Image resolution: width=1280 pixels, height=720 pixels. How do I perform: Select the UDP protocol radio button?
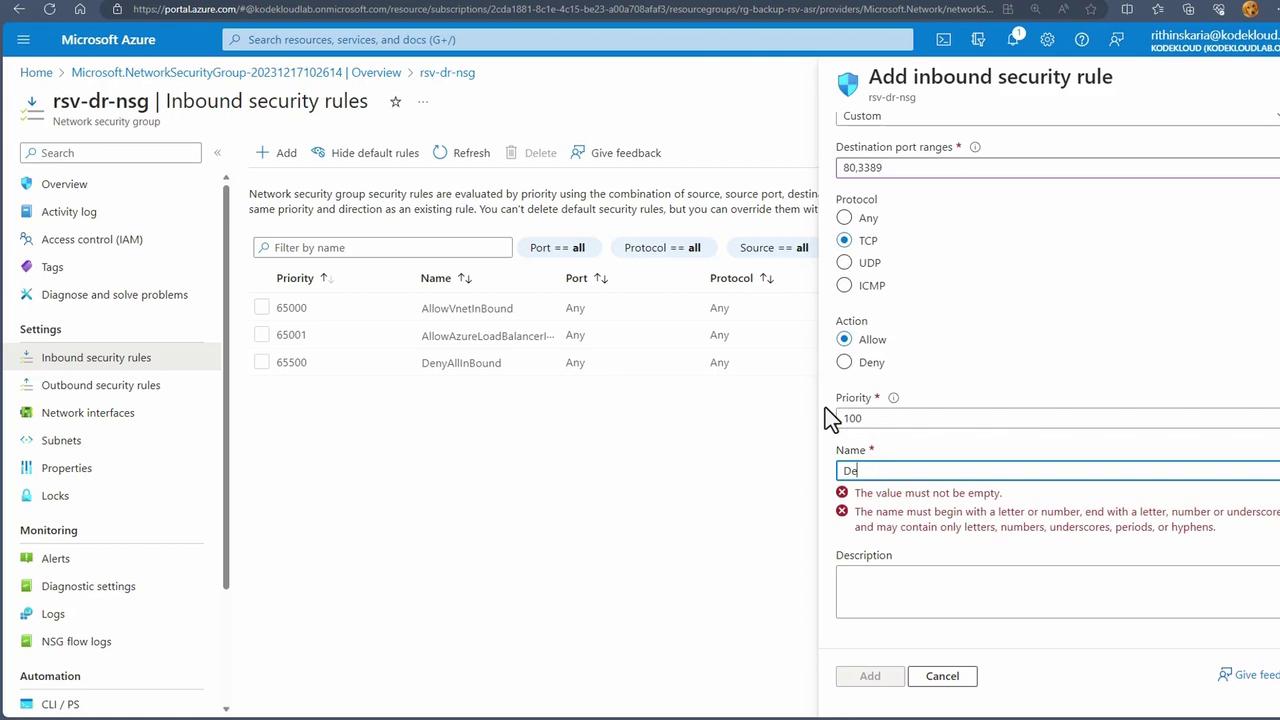coord(845,262)
